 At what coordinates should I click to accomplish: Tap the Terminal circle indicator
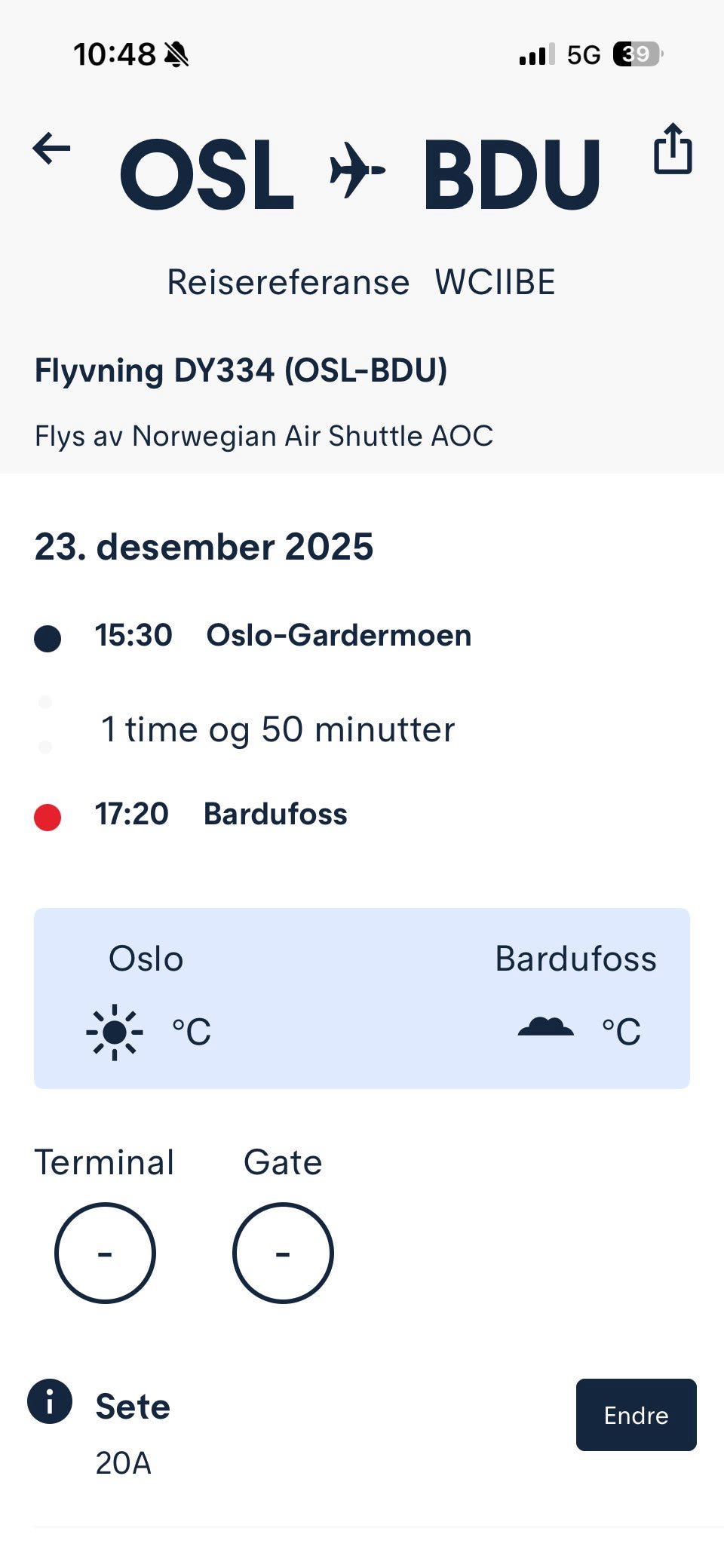point(105,1253)
